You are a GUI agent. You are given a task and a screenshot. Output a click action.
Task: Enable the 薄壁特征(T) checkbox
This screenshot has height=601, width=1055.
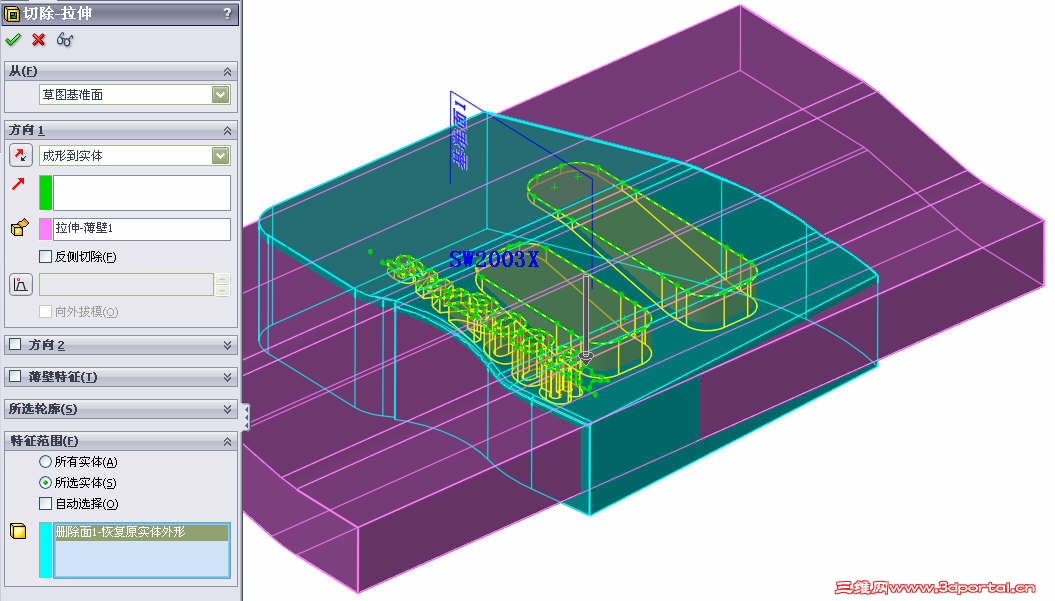click(15, 377)
